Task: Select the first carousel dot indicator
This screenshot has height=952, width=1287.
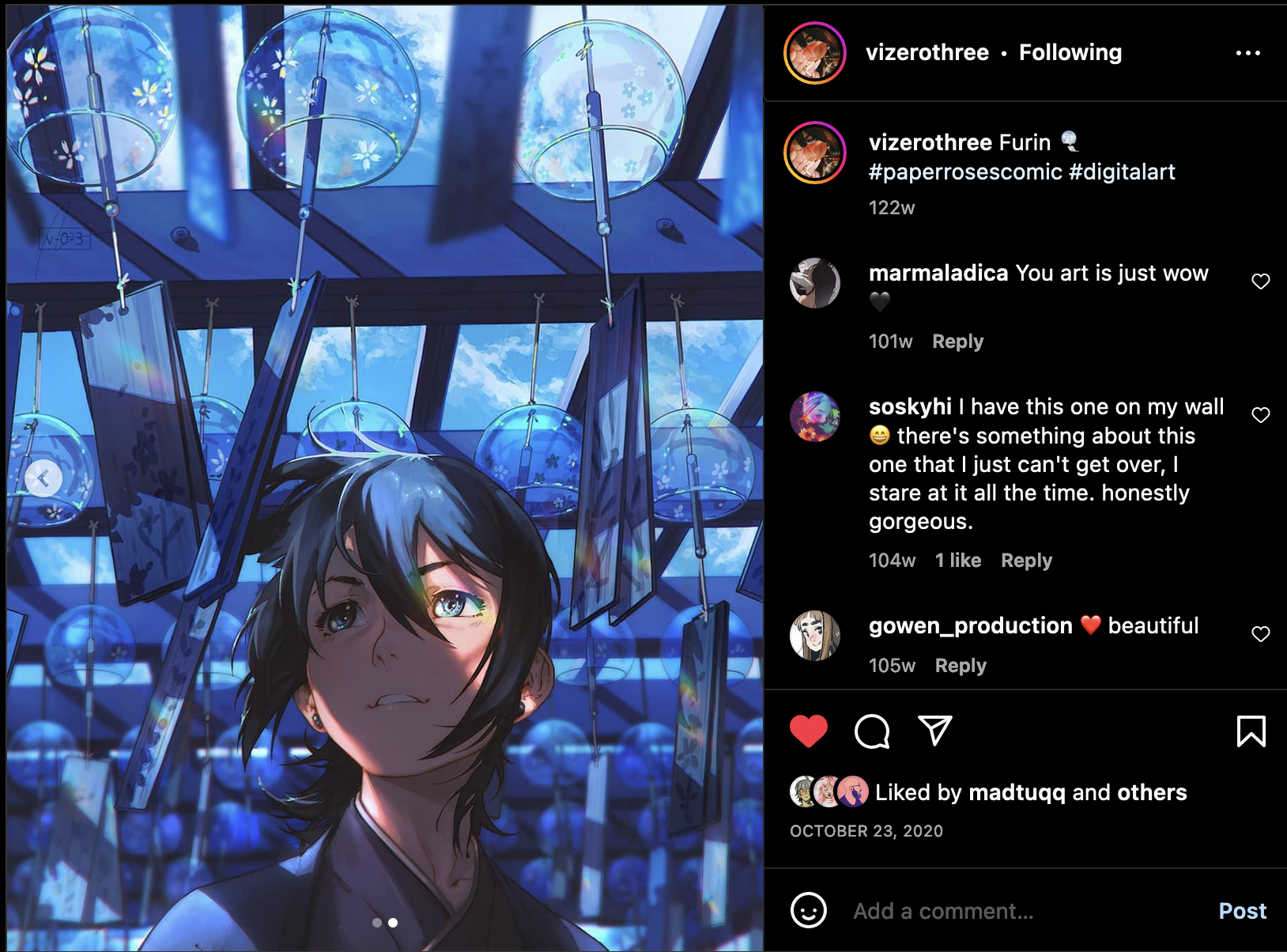Action: tap(377, 923)
